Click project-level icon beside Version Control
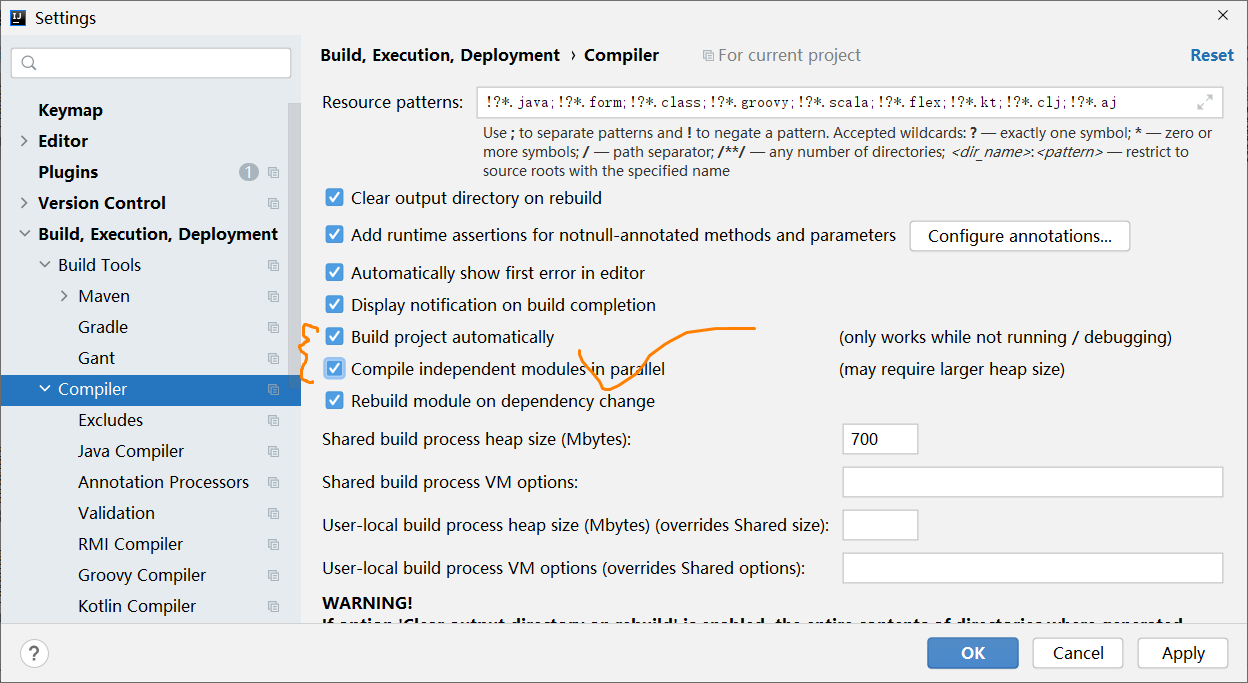Screen dimensions: 1248x683 click(x=273, y=203)
